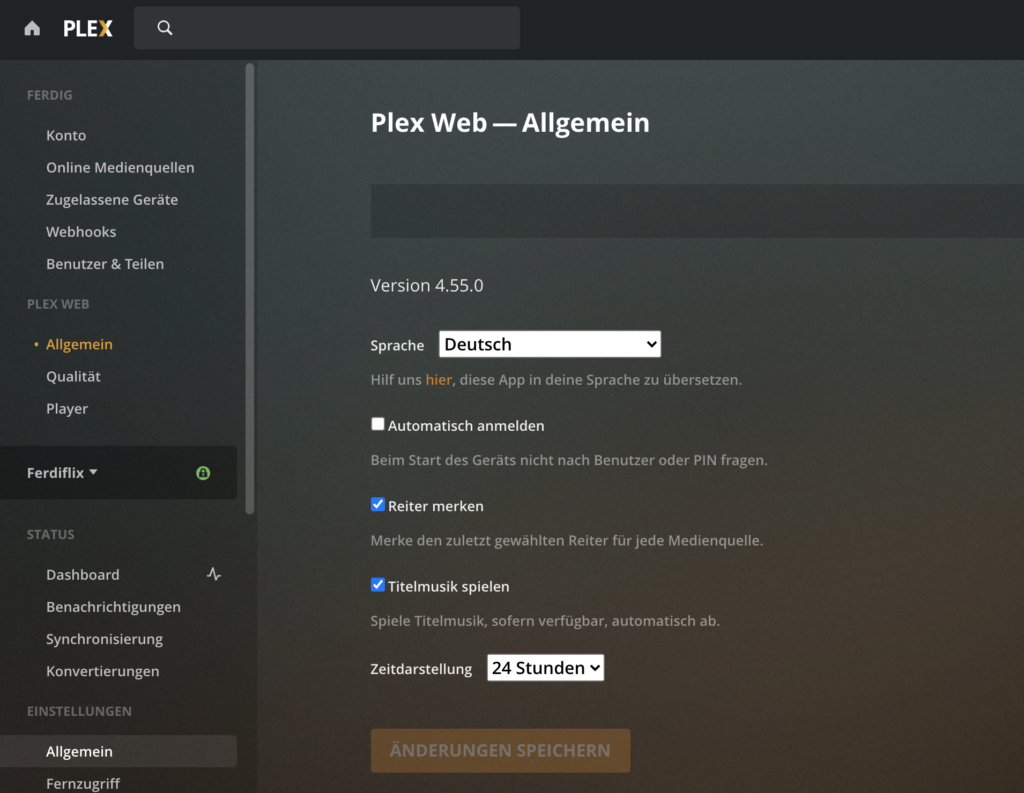Select Qualität under Plex Web
The image size is (1024, 793).
[73, 376]
